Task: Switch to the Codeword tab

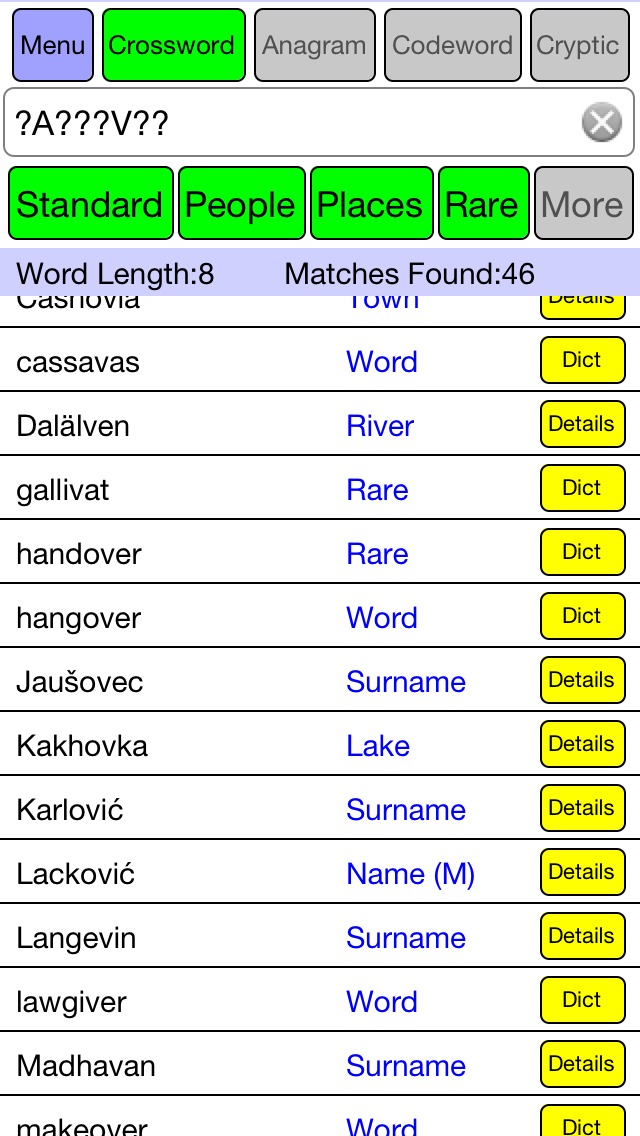Action: pyautogui.click(x=452, y=45)
